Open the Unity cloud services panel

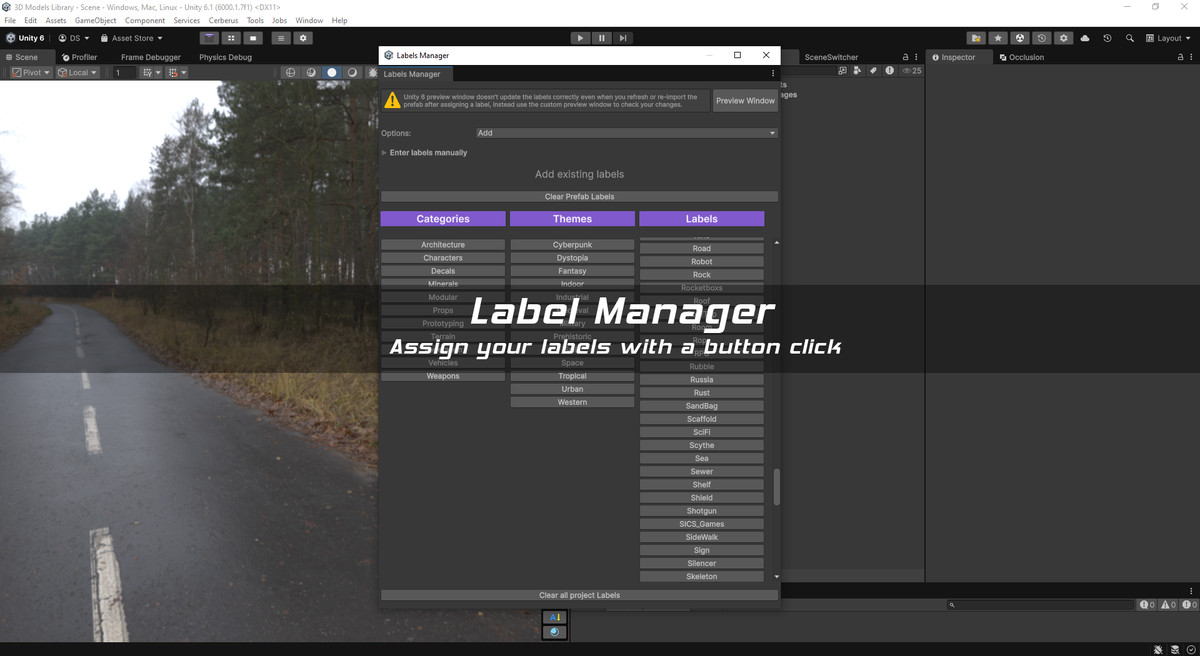(x=1084, y=38)
